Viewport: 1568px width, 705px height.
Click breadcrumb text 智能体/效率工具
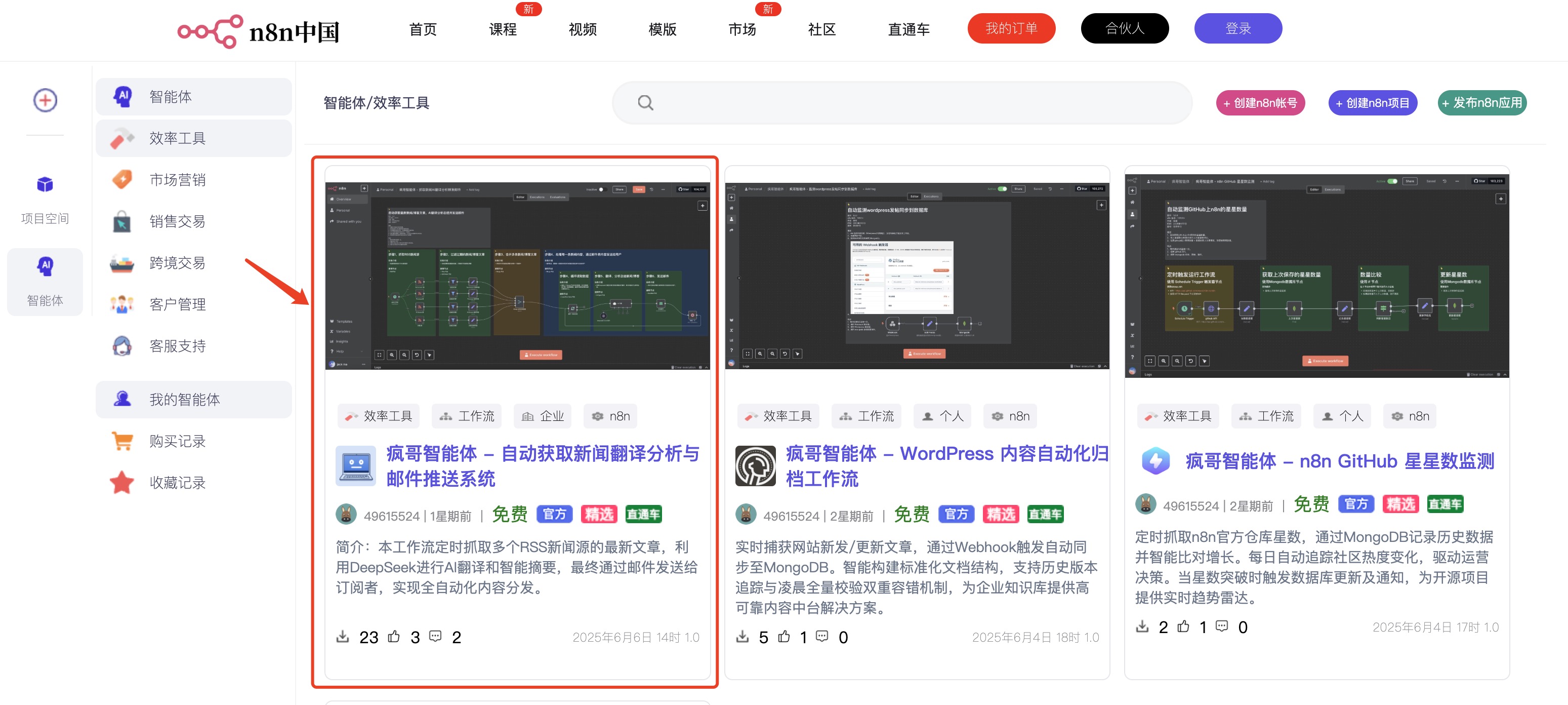coord(376,103)
